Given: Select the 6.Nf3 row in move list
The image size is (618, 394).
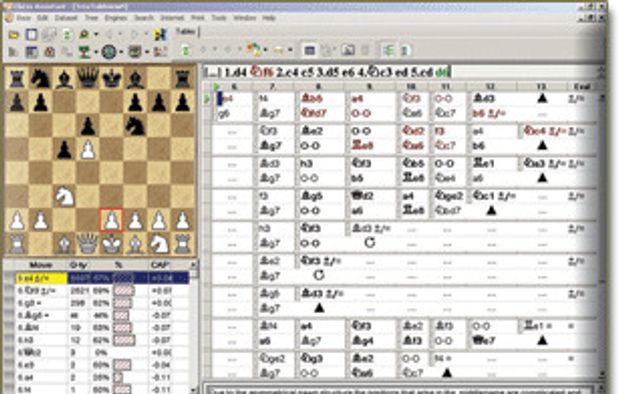Looking at the screenshot, I should pos(102,291).
